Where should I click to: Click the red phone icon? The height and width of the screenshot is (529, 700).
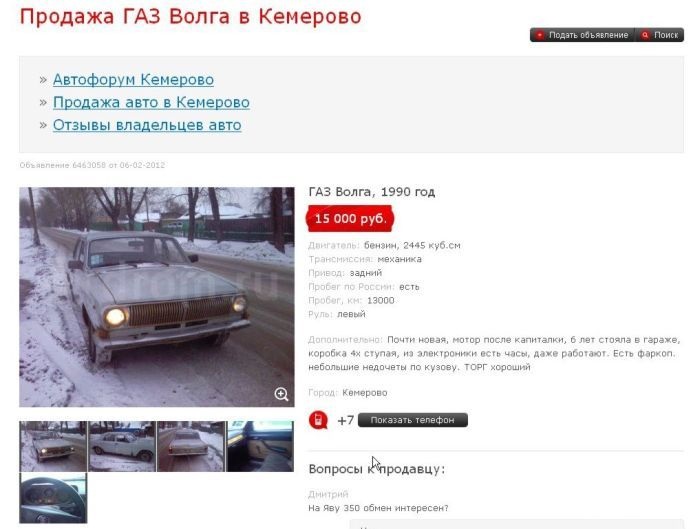click(x=318, y=420)
